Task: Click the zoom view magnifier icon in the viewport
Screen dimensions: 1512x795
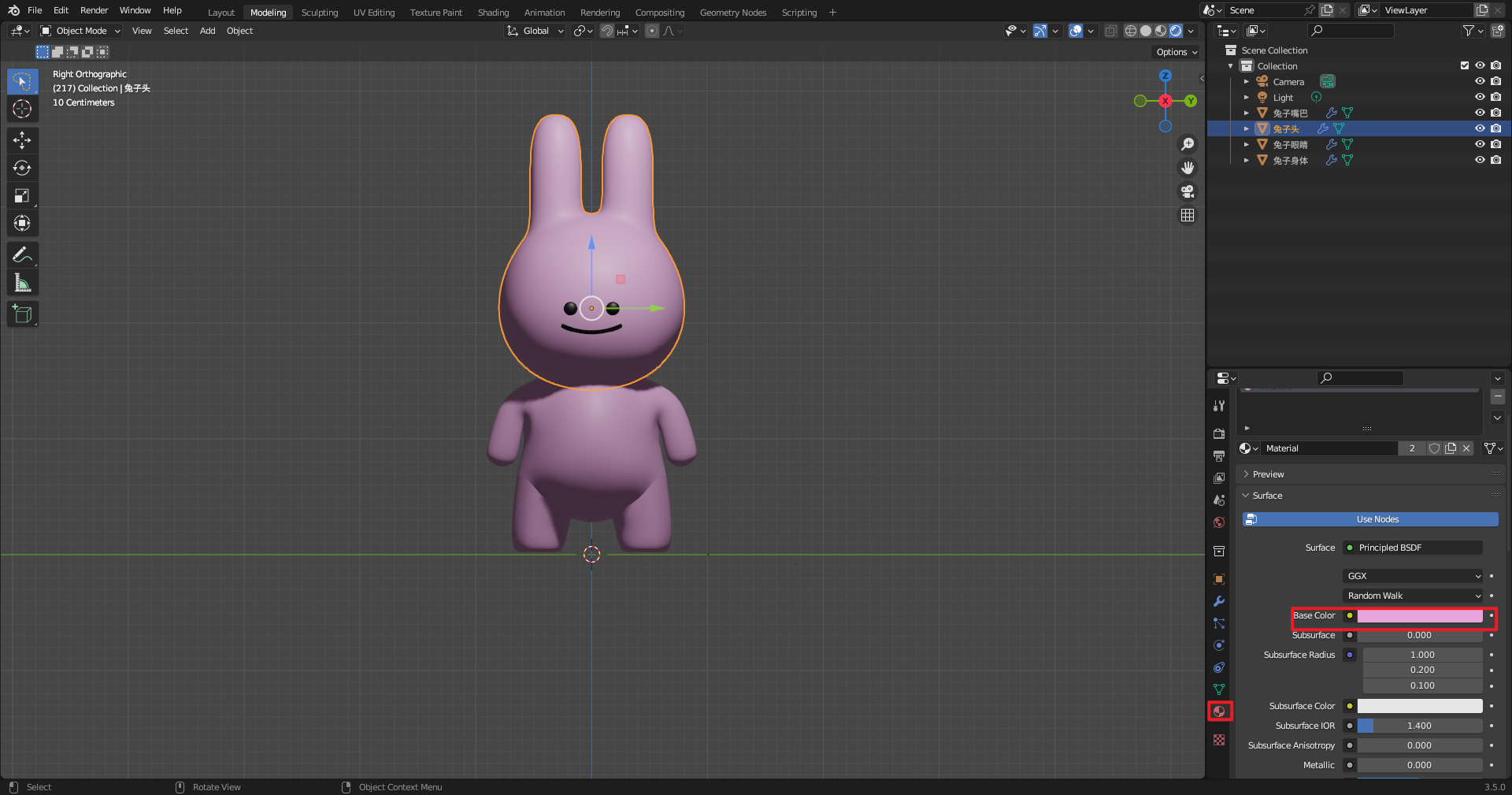Action: coord(1188,144)
